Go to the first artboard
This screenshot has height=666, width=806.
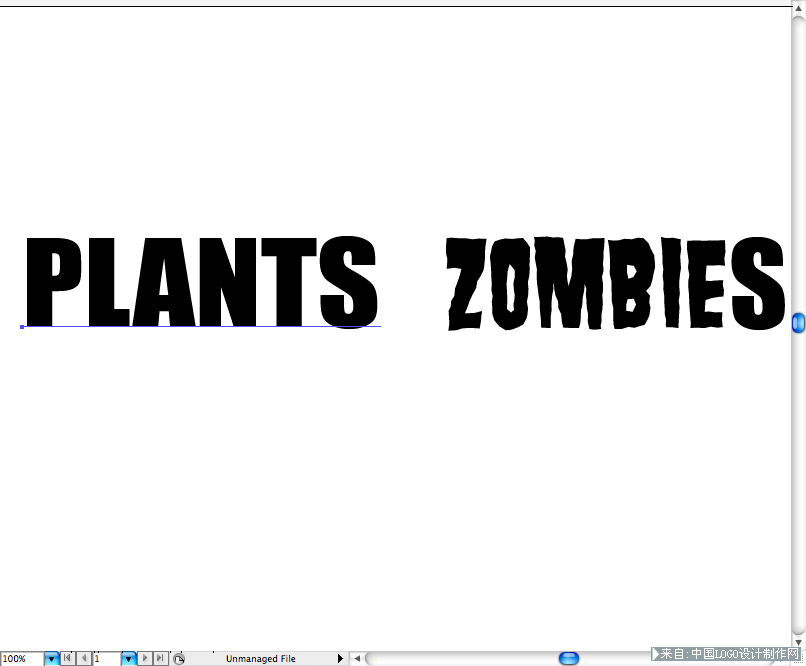click(67, 658)
